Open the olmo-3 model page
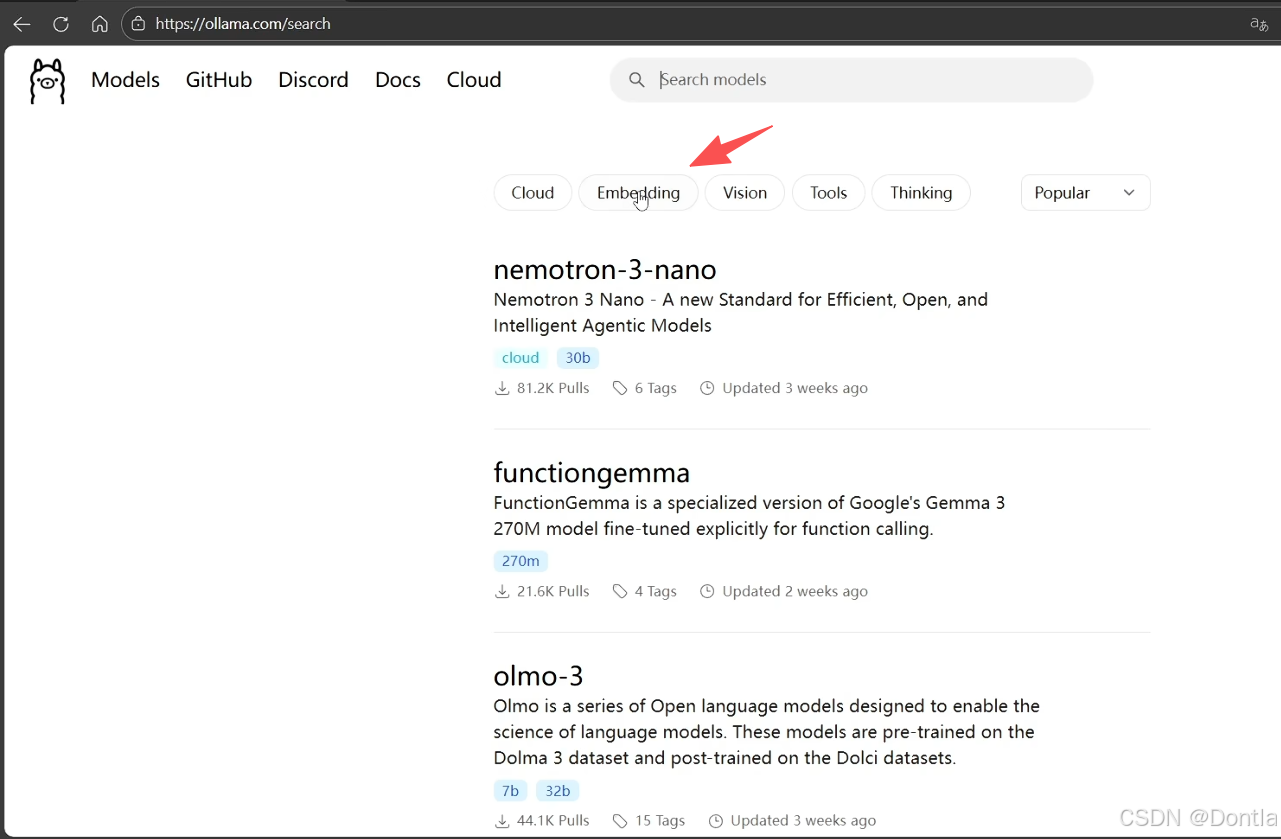Viewport: 1281px width, 839px height. (x=538, y=676)
